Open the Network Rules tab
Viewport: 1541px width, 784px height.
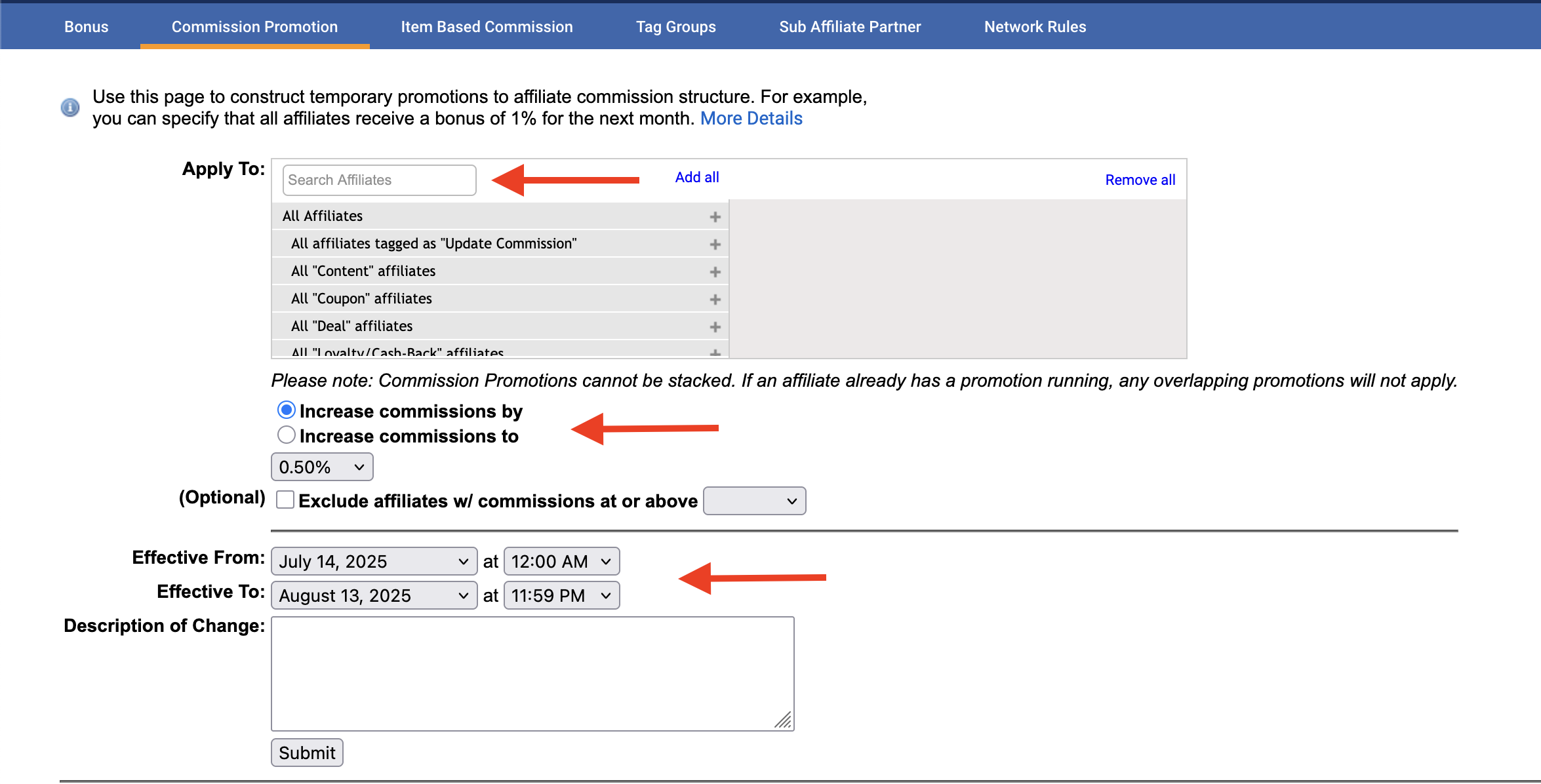(x=1035, y=27)
